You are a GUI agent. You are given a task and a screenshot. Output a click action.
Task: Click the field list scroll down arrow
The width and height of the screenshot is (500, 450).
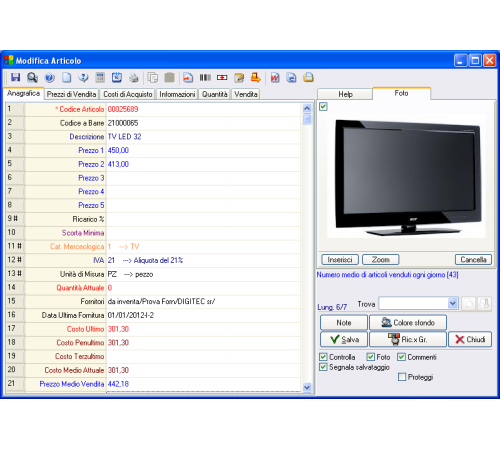307,387
